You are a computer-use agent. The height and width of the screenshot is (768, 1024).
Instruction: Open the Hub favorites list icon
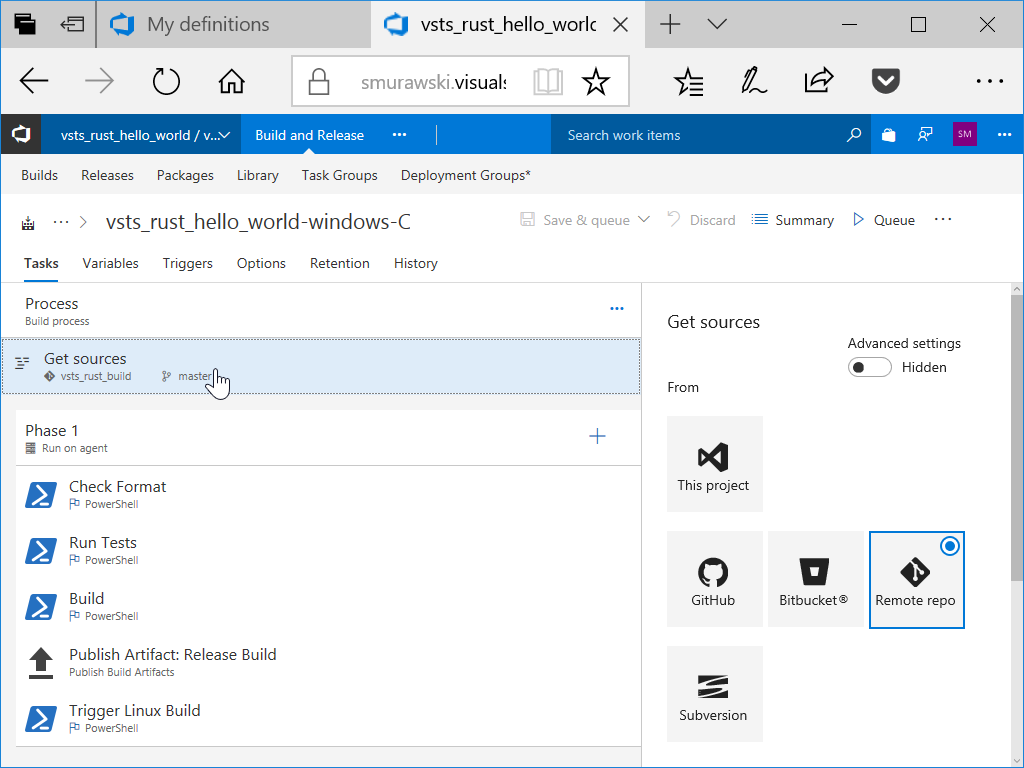pyautogui.click(x=689, y=82)
